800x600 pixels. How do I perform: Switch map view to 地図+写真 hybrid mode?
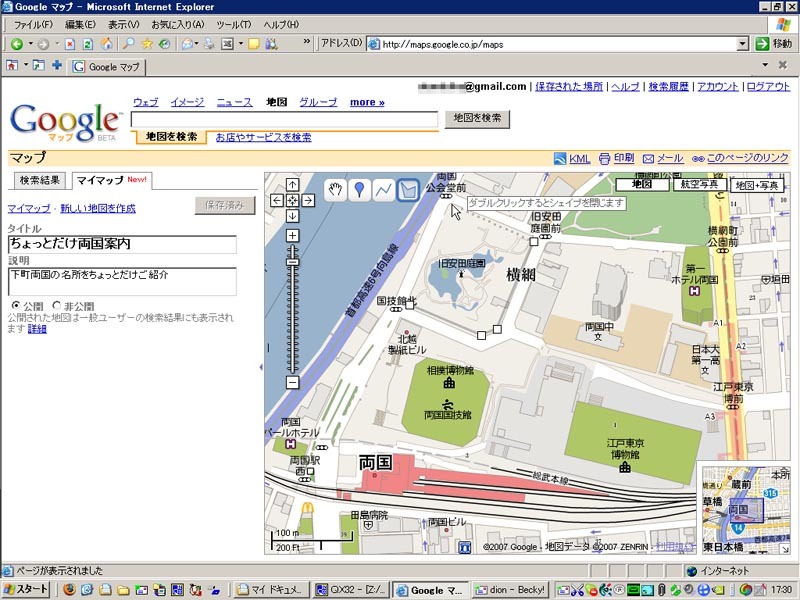pyautogui.click(x=757, y=185)
